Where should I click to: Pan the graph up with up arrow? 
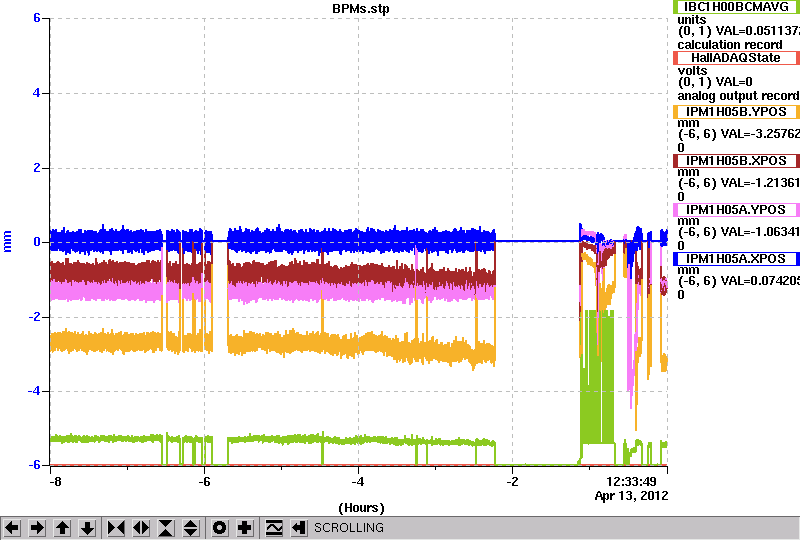click(63, 528)
